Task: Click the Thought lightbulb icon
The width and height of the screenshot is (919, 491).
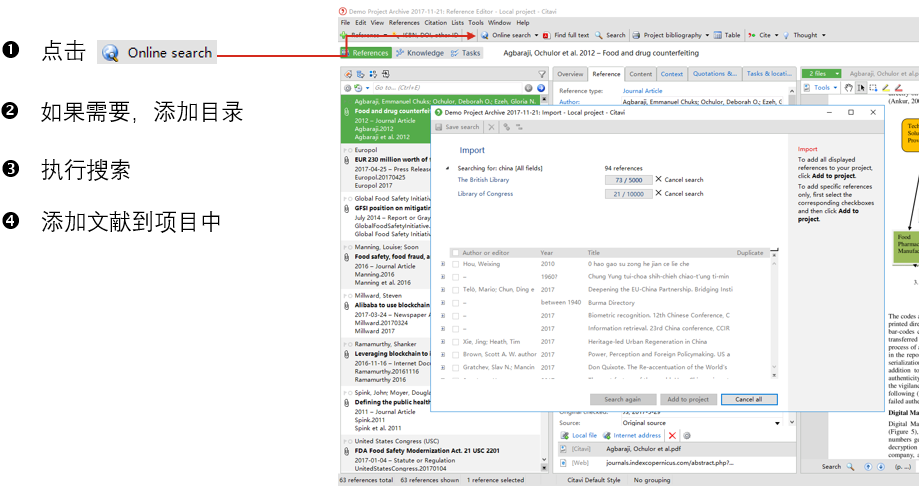Action: (786, 35)
